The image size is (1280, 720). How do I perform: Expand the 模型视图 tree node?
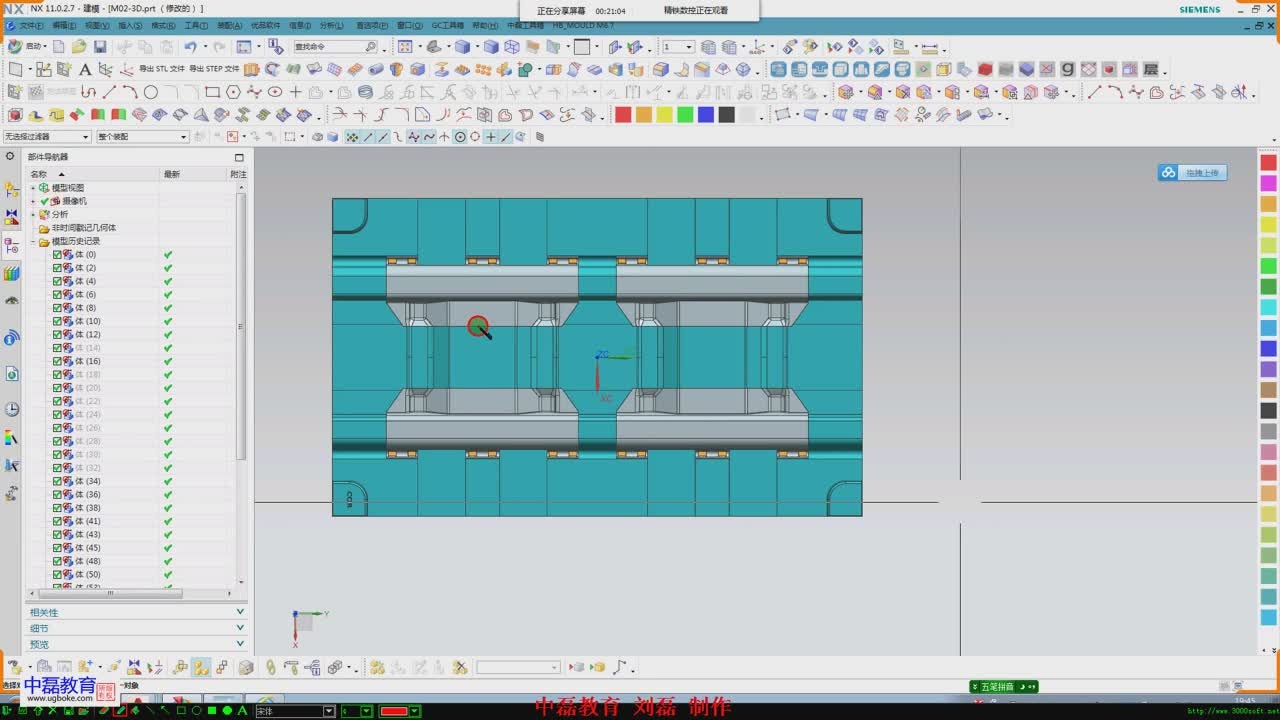pyautogui.click(x=33, y=188)
